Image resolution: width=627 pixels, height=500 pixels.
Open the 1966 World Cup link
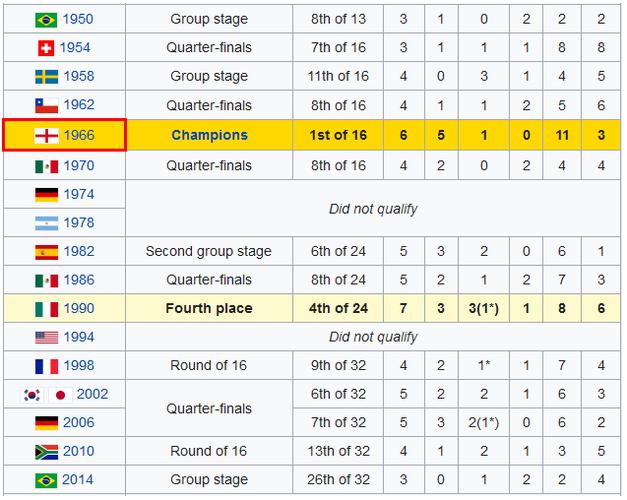click(79, 135)
